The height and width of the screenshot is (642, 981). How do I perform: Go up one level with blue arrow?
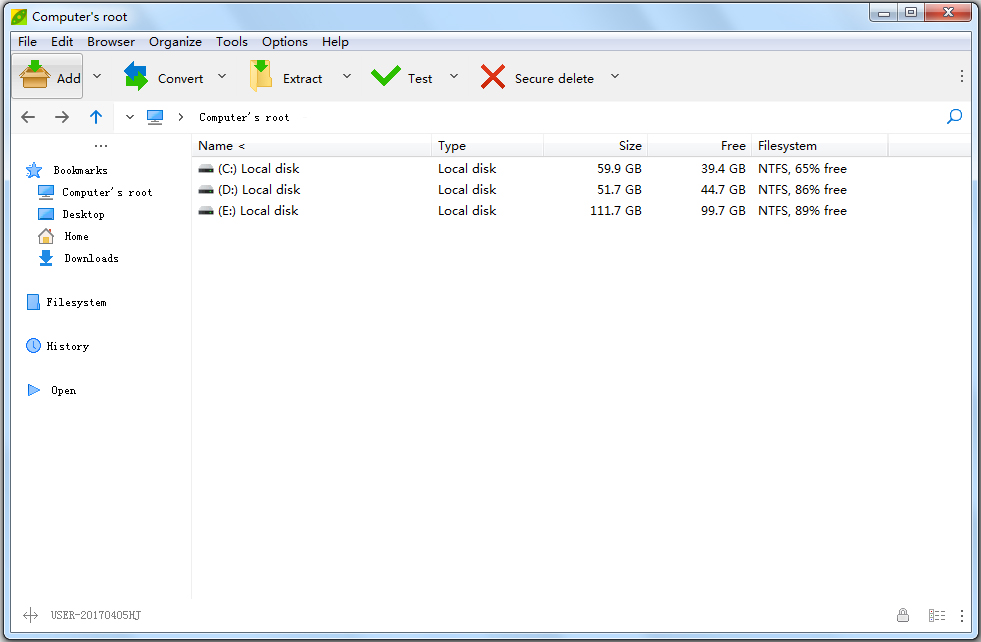click(x=96, y=117)
